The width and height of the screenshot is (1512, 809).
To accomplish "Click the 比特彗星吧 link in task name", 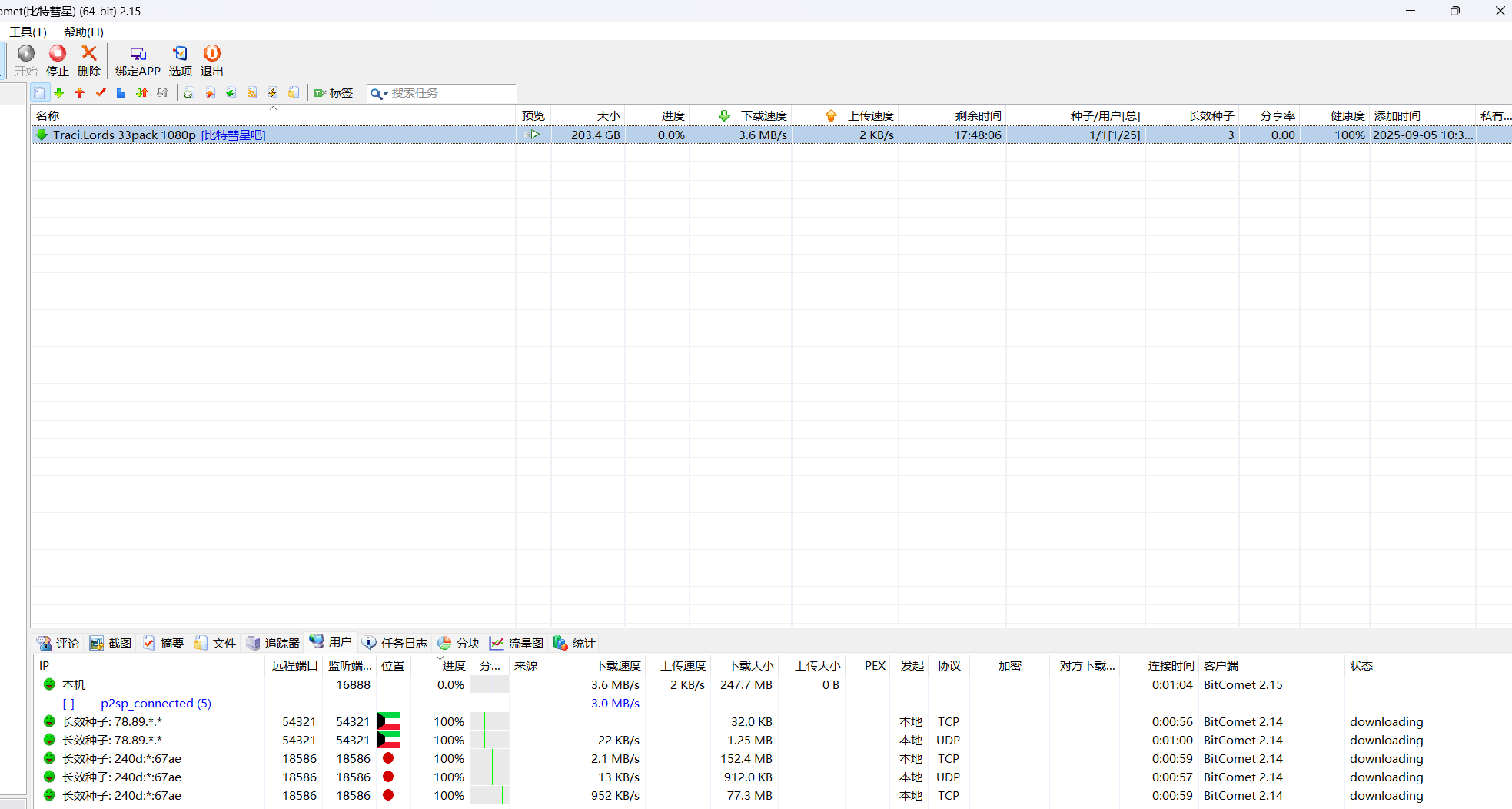I will (233, 135).
